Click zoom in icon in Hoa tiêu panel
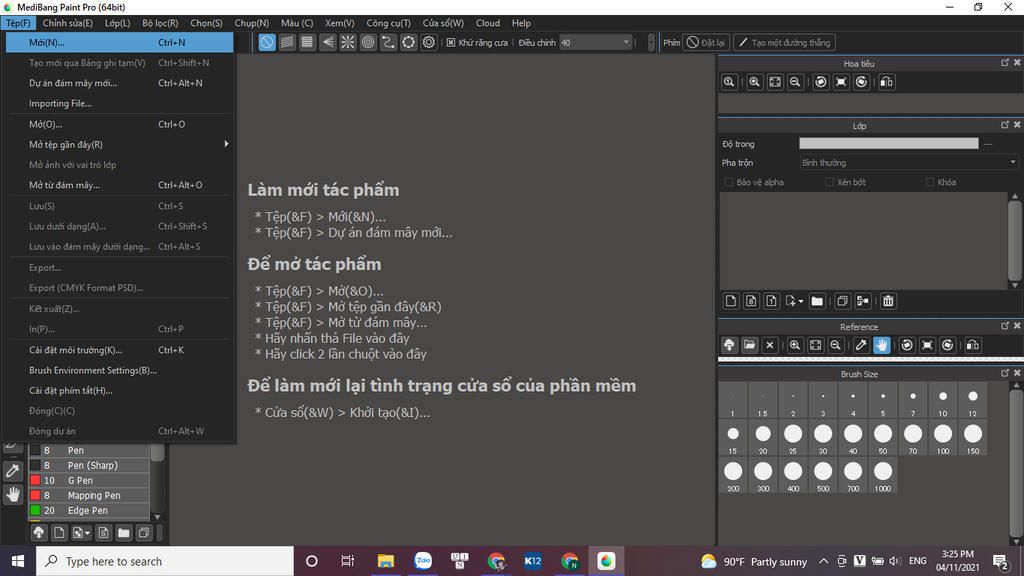 754,82
